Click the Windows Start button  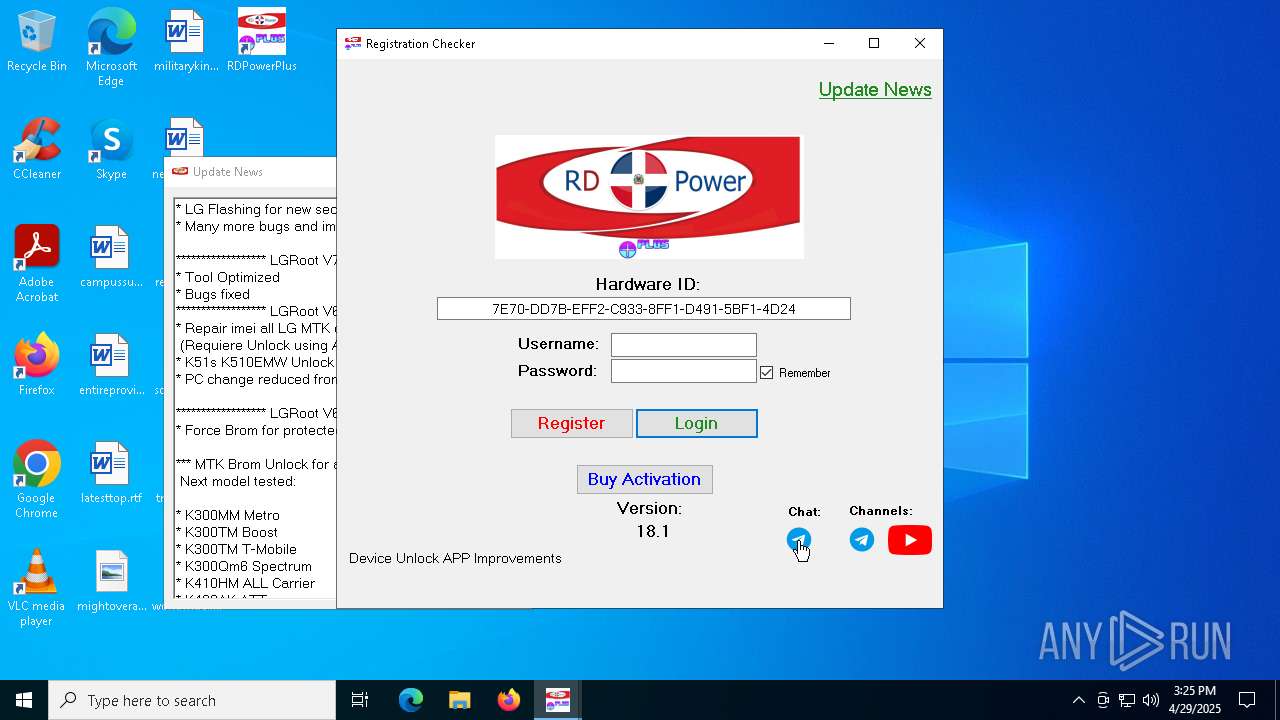point(24,700)
